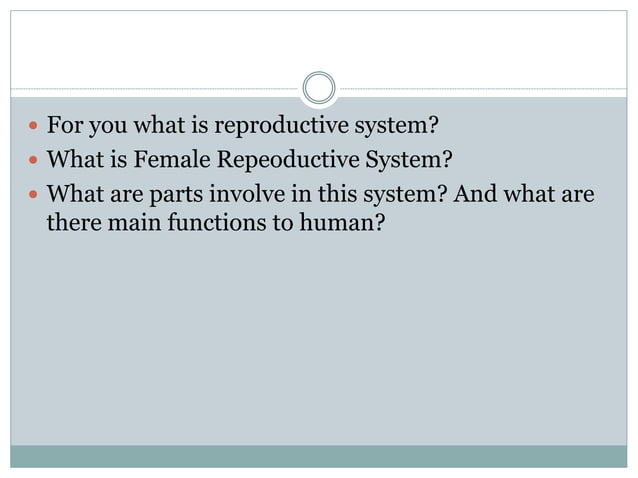This screenshot has height=478, width=638.
Task: Click the word 'reproductive' in first bullet
Action: (x=282, y=126)
